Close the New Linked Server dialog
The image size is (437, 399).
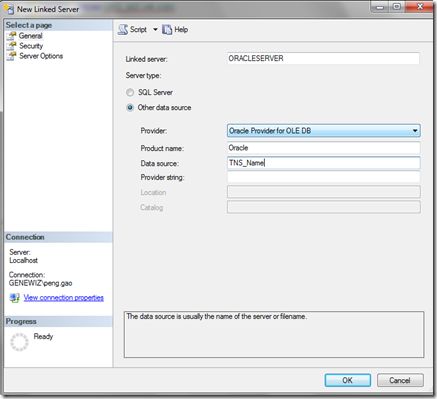420,7
